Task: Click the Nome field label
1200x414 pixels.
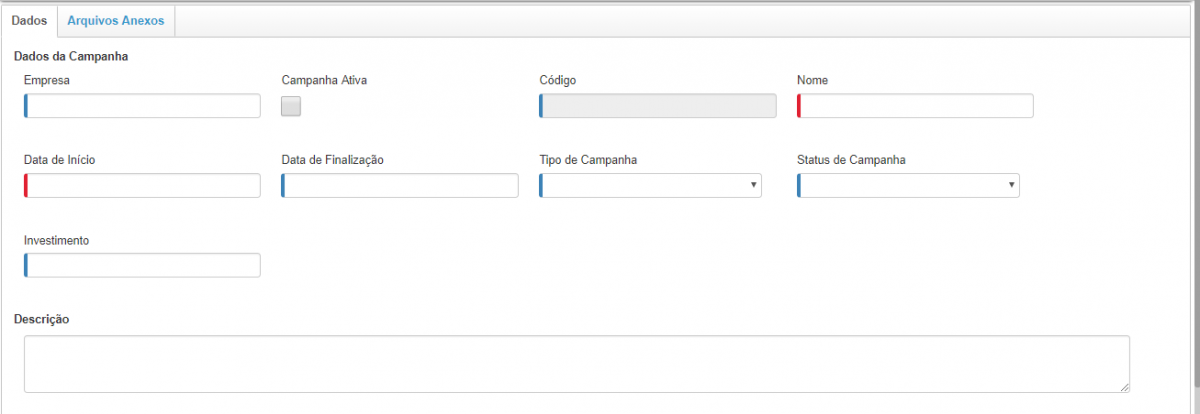Action: [x=812, y=80]
